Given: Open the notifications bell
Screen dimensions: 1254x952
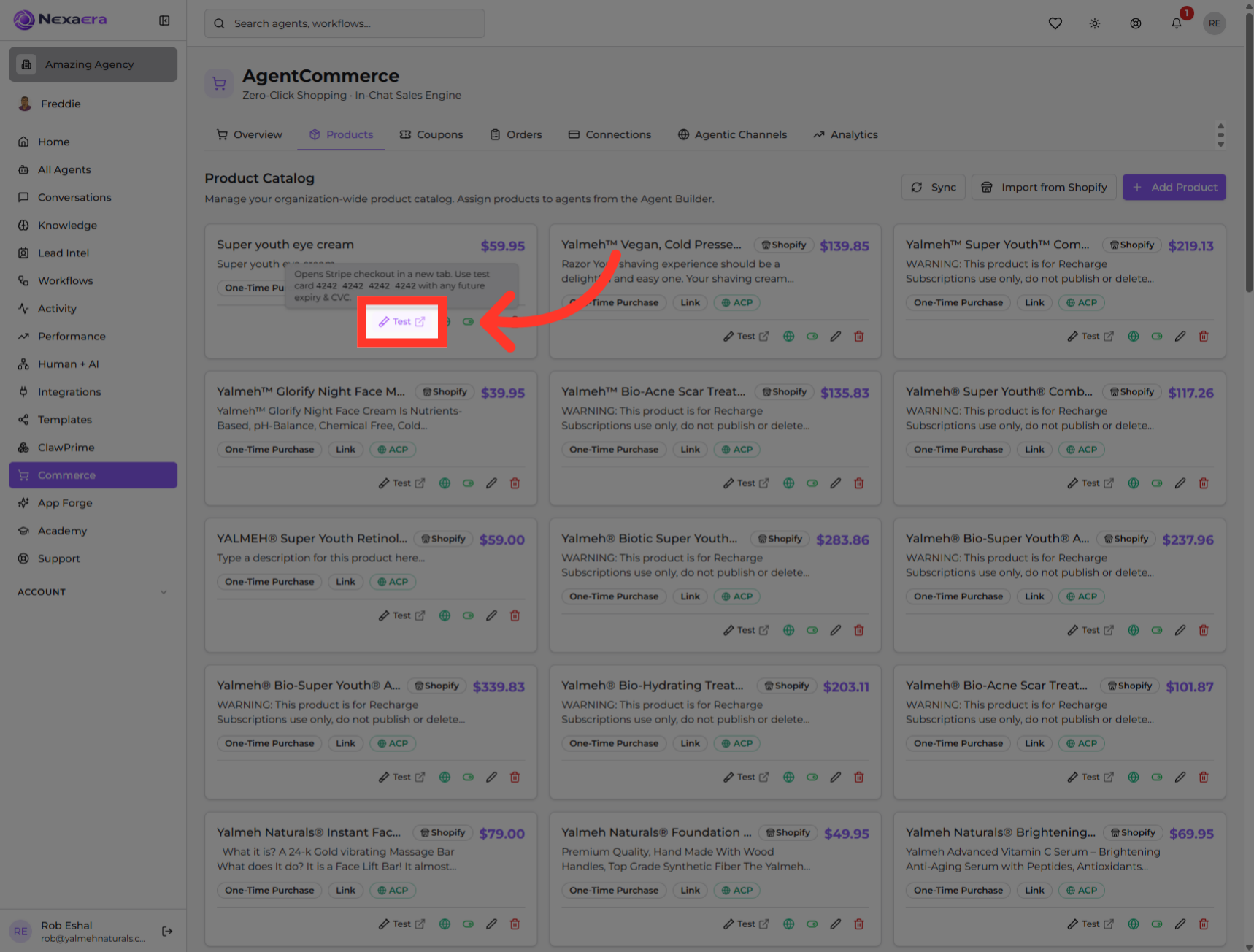Looking at the screenshot, I should (x=1177, y=23).
